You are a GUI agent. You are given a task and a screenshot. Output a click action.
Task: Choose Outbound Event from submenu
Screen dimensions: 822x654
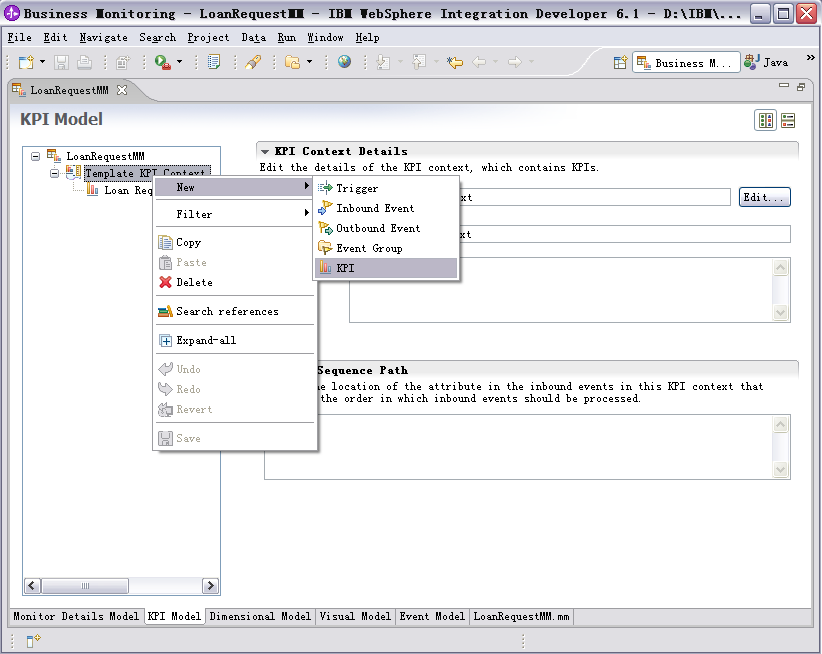(386, 228)
